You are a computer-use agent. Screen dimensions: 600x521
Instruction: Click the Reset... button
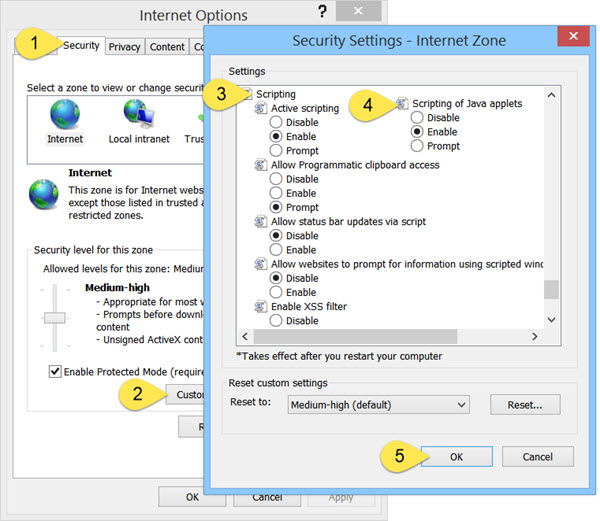(x=525, y=405)
